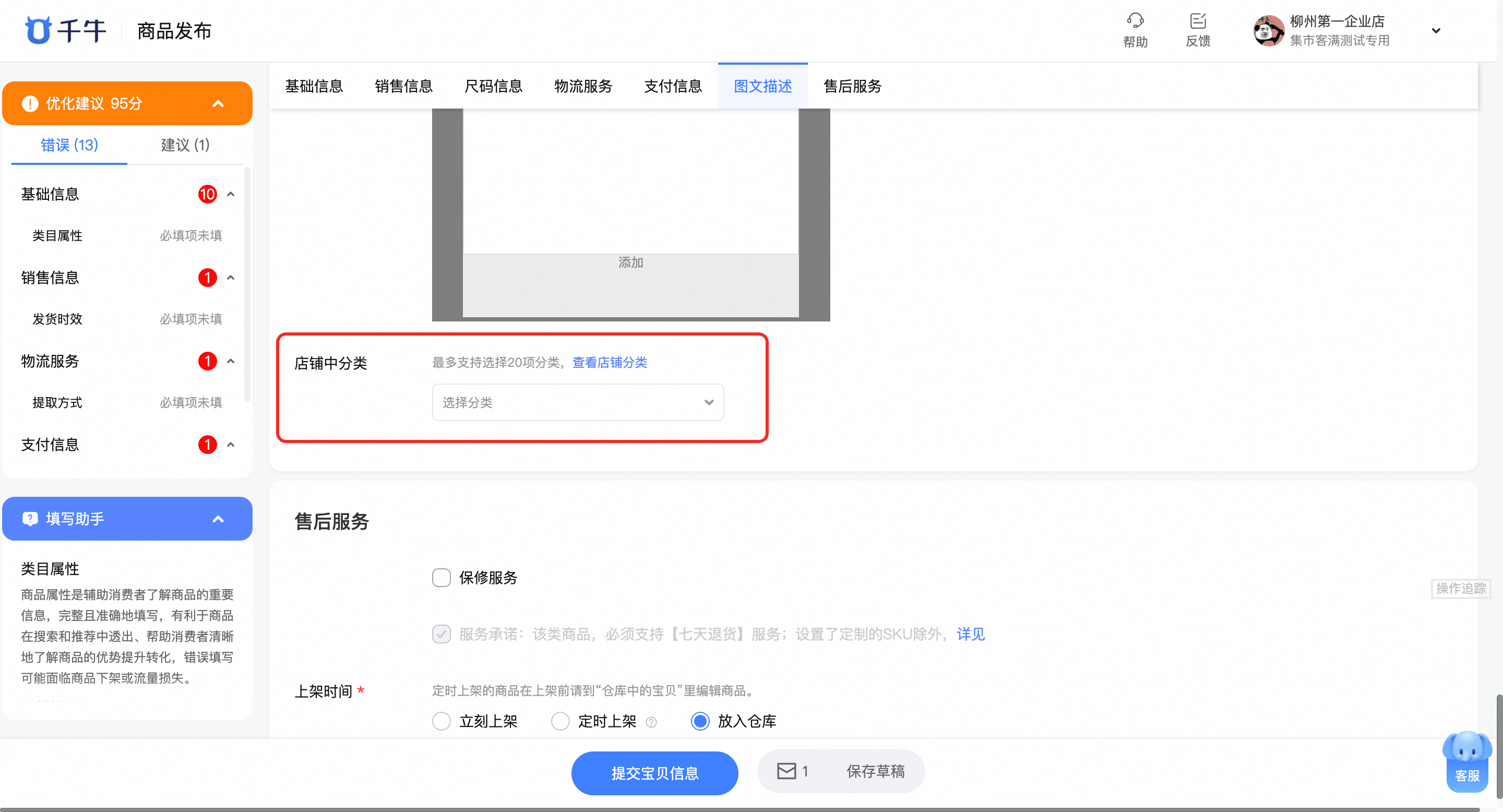Select 放入仓库 radio option
Screen dimensions: 1503x812
click(699, 721)
